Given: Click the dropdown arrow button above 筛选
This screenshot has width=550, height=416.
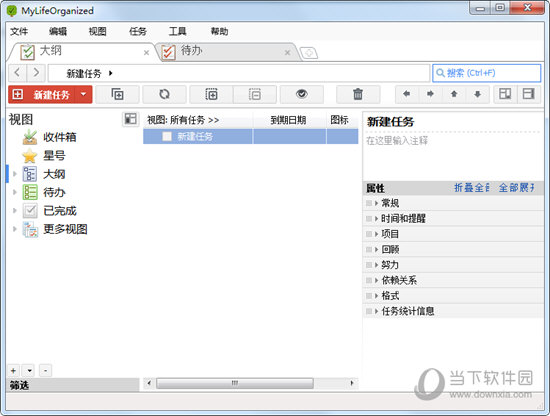Looking at the screenshot, I should [29, 370].
